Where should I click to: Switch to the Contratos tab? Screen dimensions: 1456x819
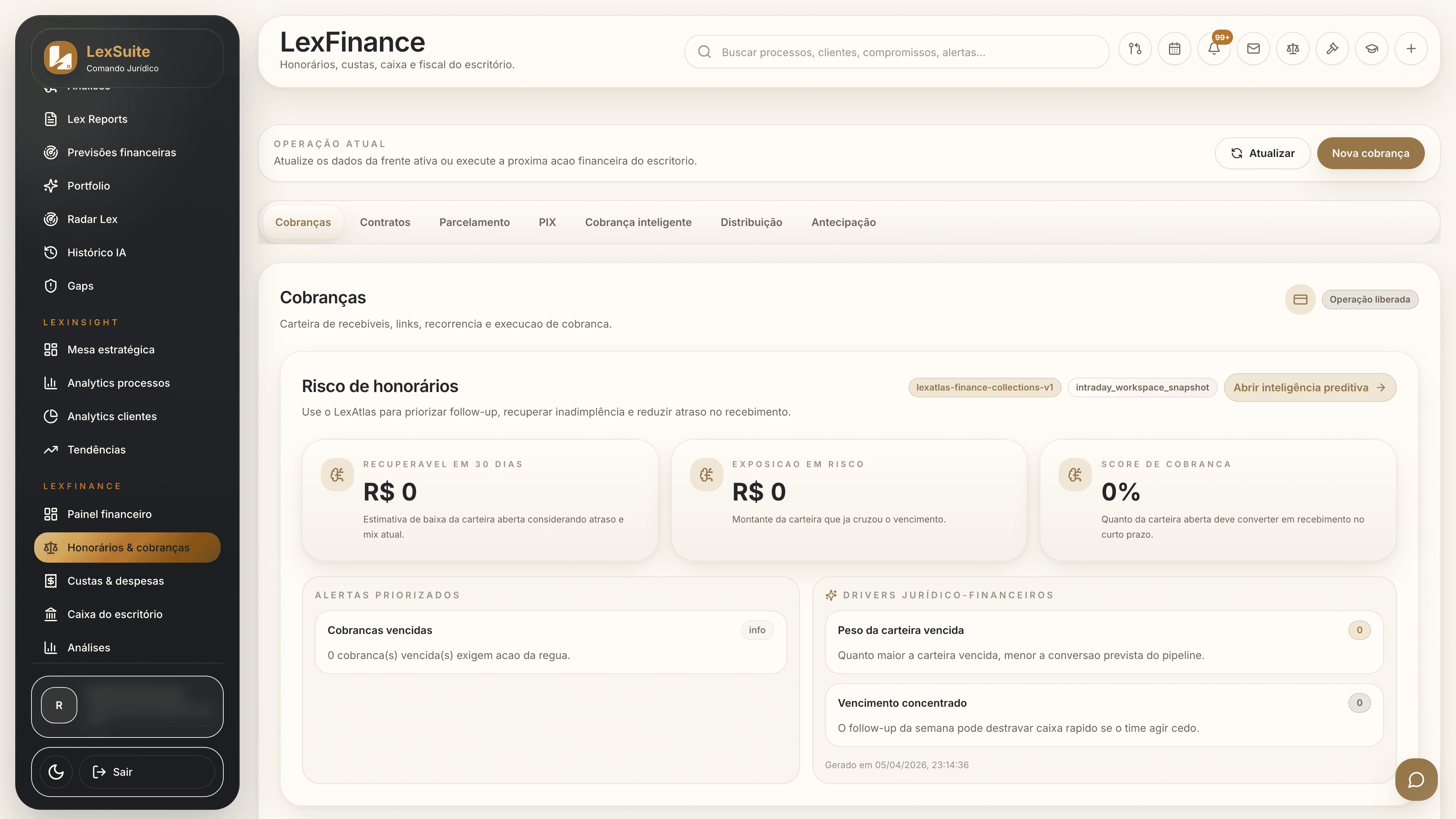(x=385, y=222)
